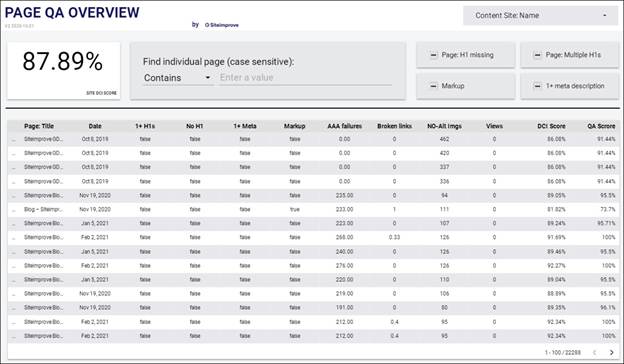Image resolution: width=624 pixels, height=364 pixels.
Task: Click the Siteimprove logo link
Action: [222, 25]
